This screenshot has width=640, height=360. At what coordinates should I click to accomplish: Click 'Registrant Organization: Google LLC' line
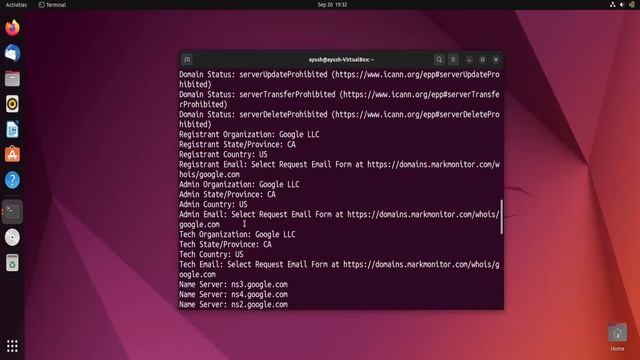tap(249, 134)
